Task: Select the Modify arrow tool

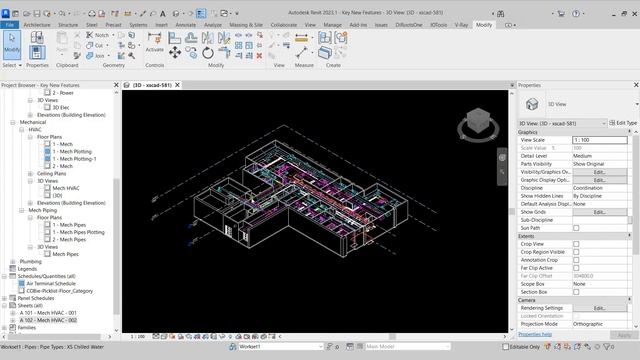Action: pyautogui.click(x=12, y=44)
